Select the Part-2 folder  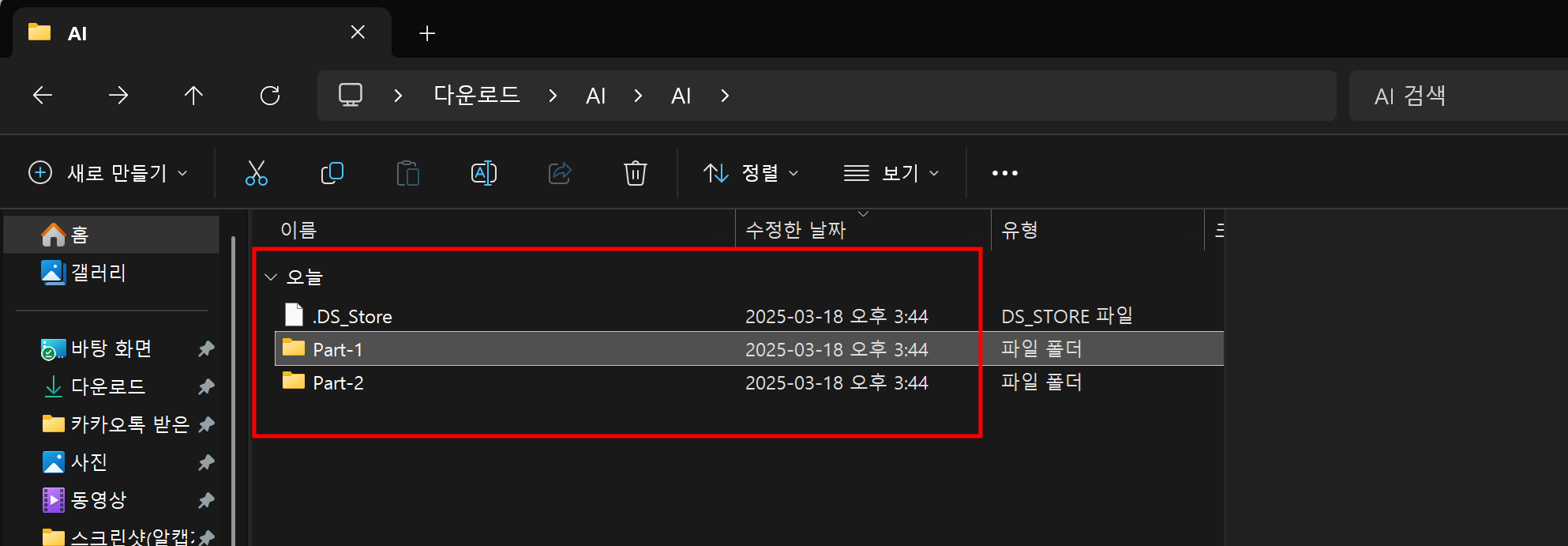coord(338,382)
